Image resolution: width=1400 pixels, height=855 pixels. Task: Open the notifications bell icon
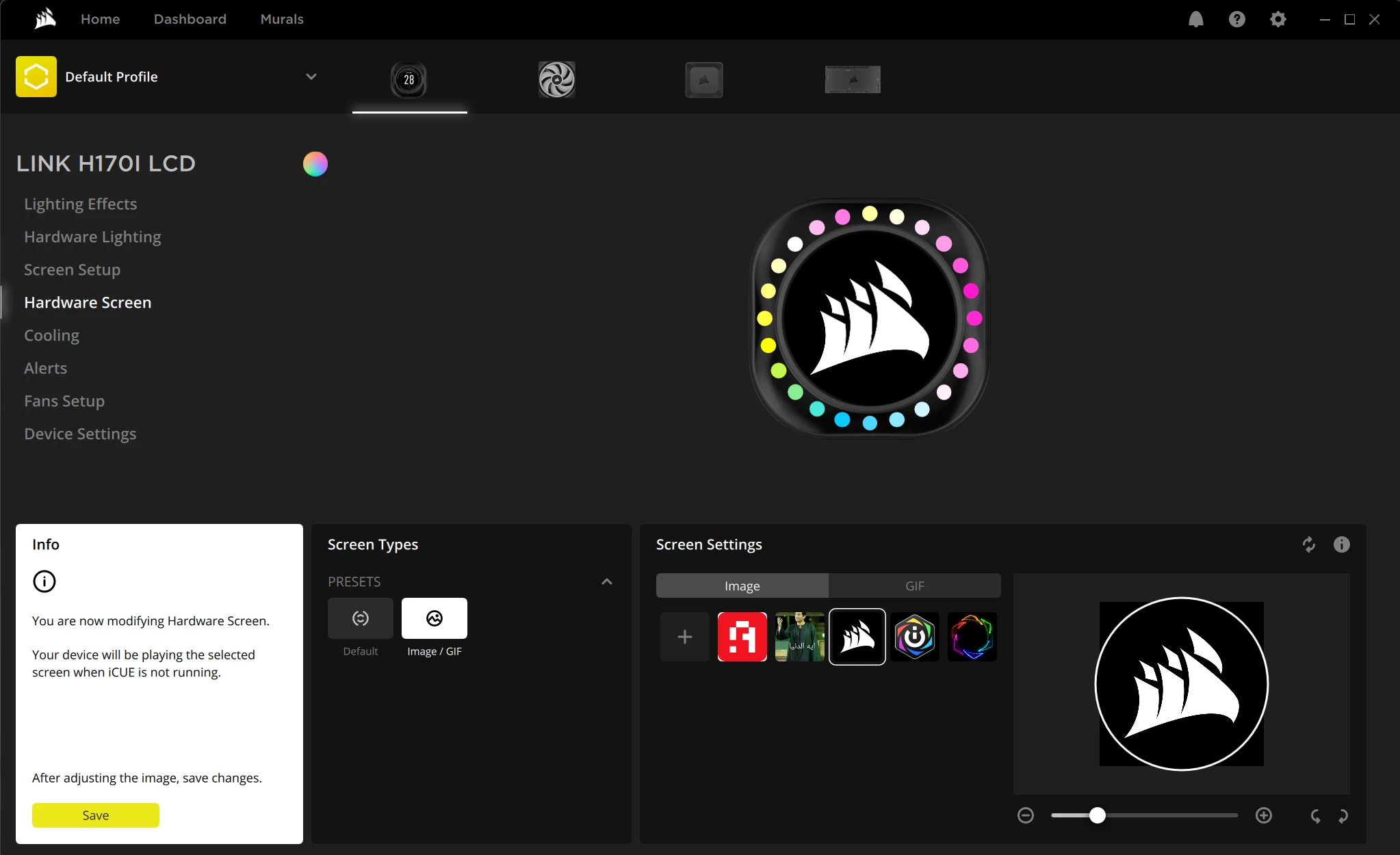1195,19
